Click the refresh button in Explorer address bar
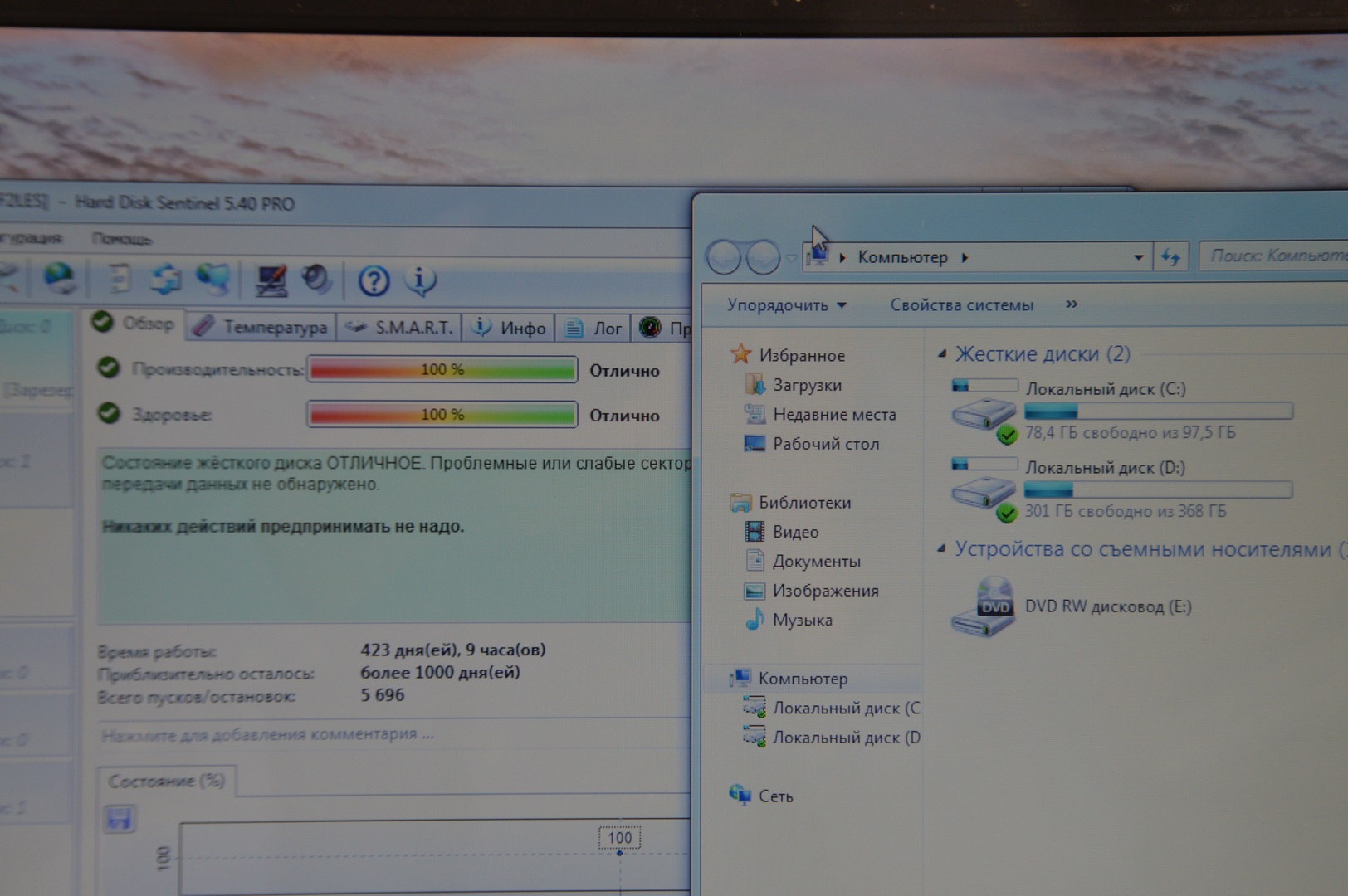 click(1170, 257)
